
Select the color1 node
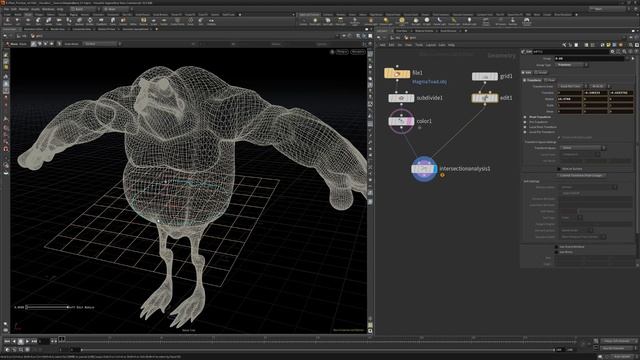[x=401, y=121]
